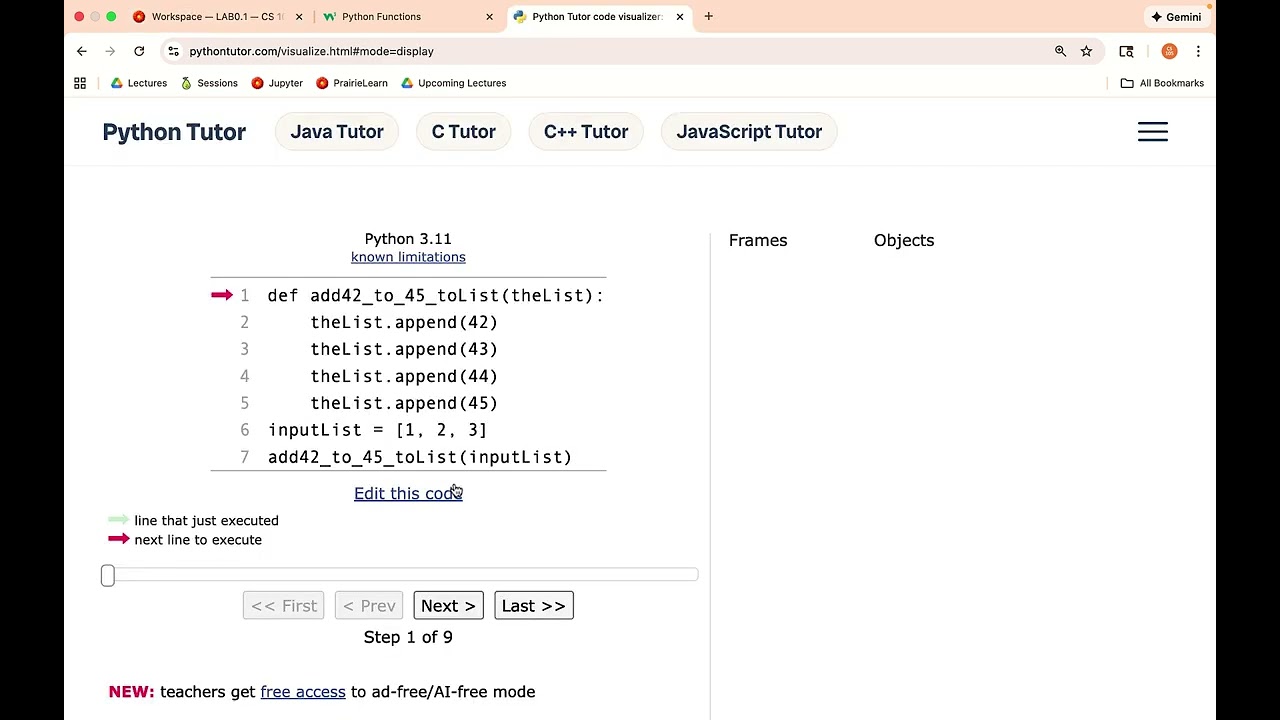The image size is (1280, 720).
Task: Switch to the Python Functions tab
Action: pos(408,17)
